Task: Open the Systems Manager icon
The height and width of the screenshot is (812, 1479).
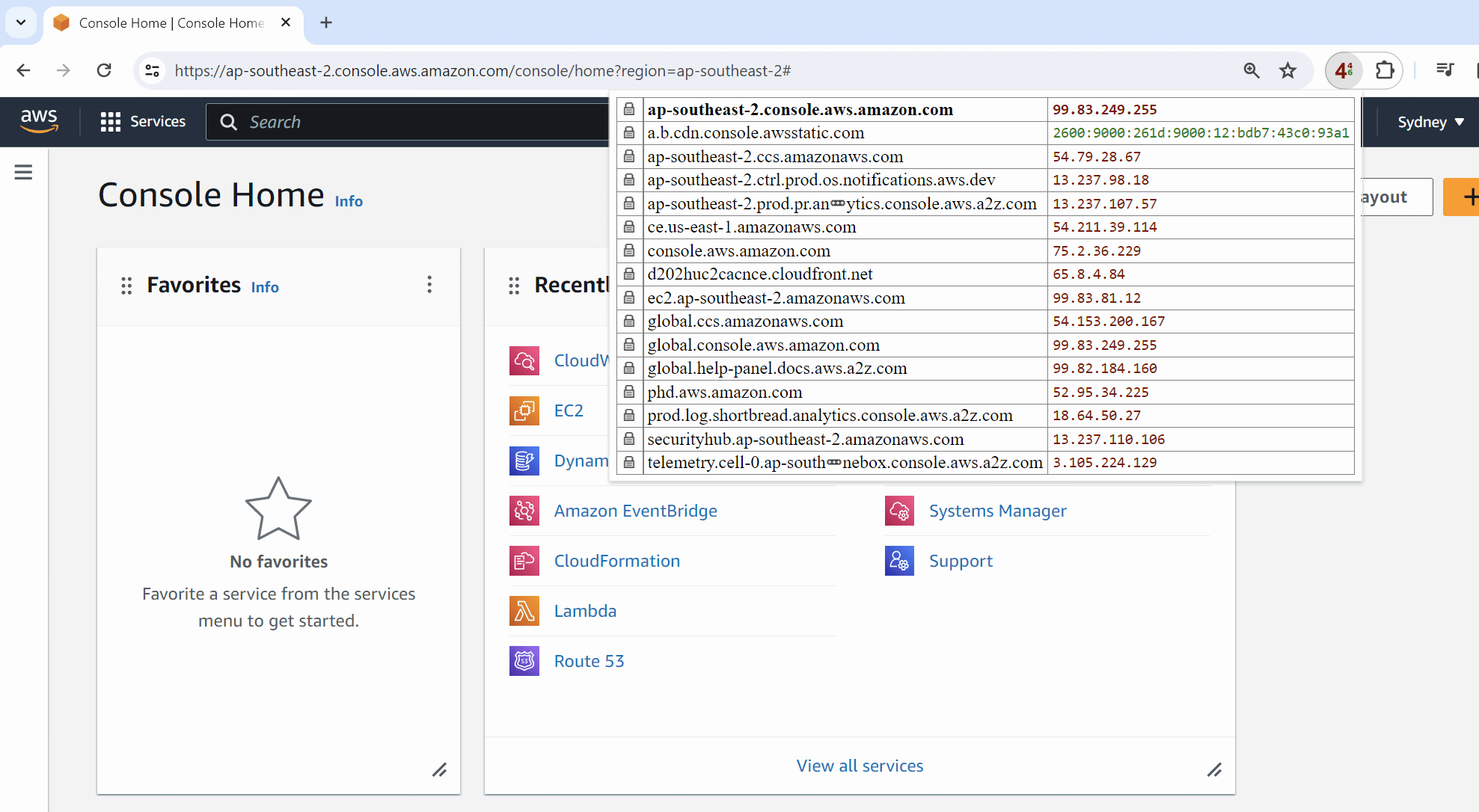Action: pos(899,511)
